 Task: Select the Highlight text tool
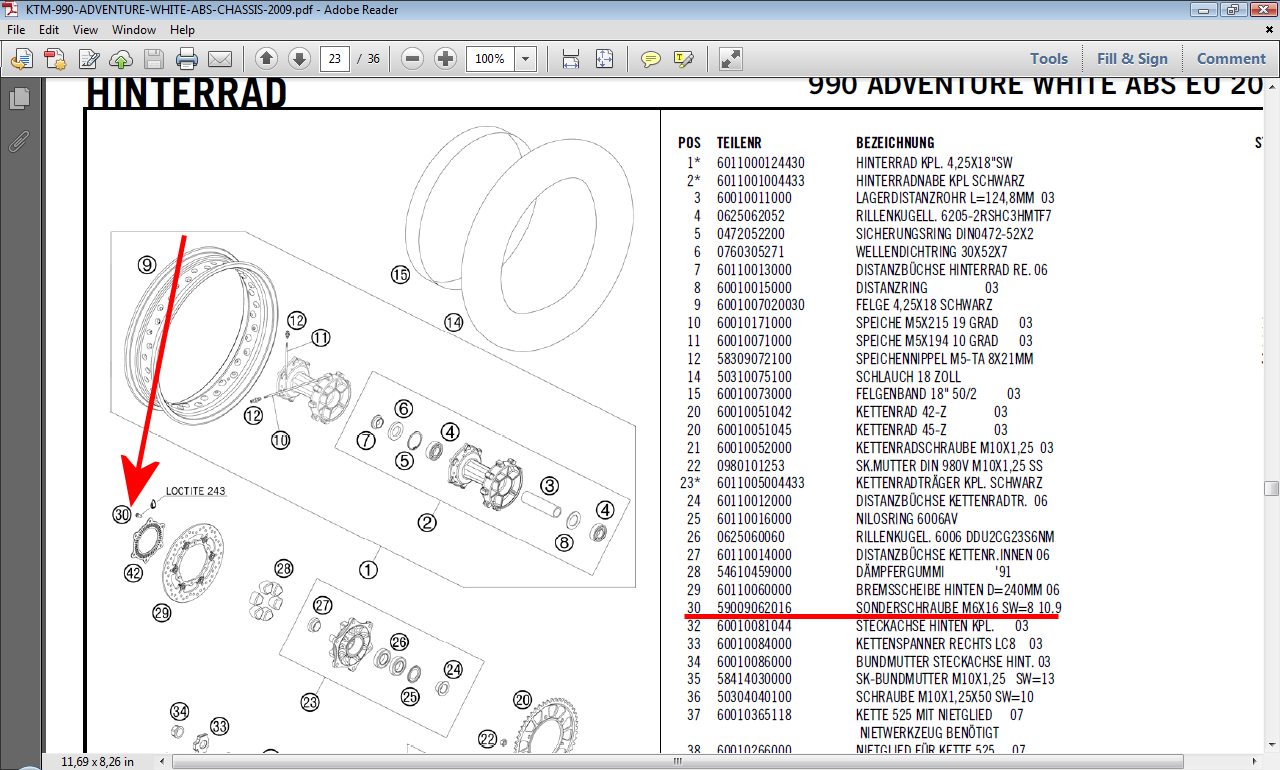(x=684, y=59)
